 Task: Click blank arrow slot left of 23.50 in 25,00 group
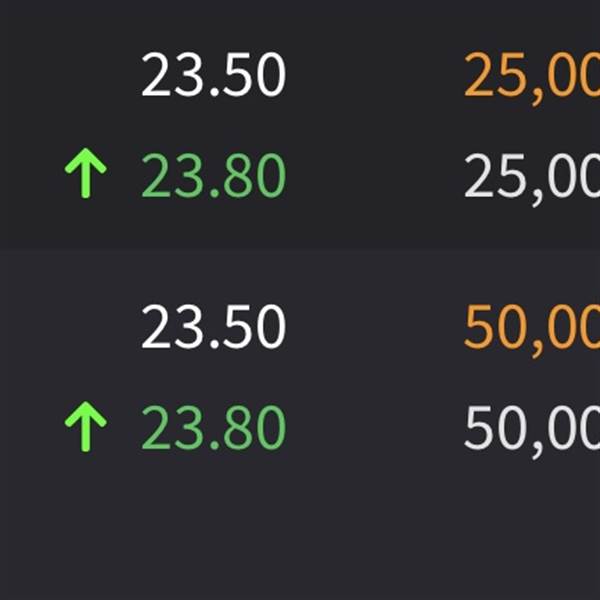(x=86, y=74)
